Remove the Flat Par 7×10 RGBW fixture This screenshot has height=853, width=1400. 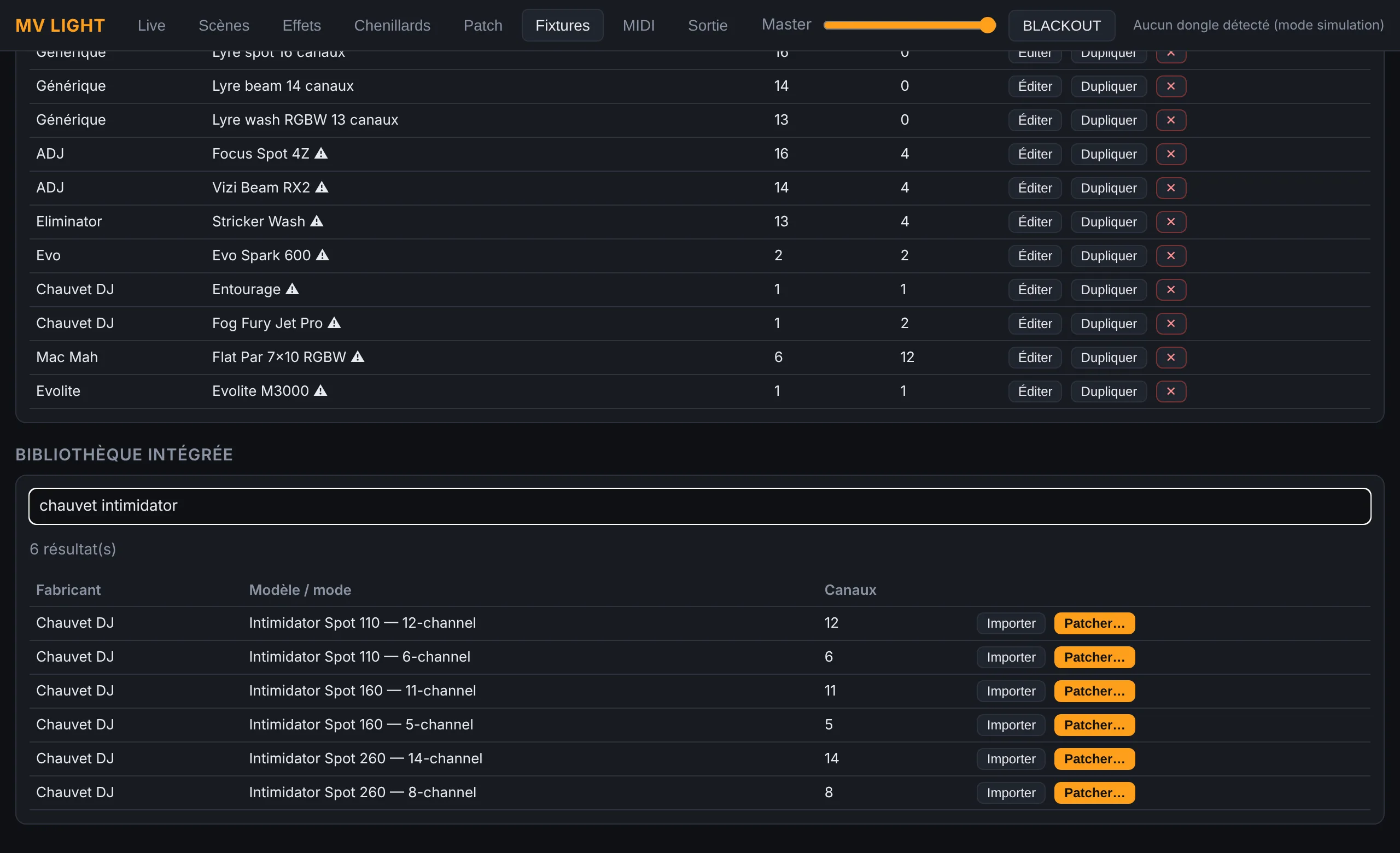tap(1170, 357)
